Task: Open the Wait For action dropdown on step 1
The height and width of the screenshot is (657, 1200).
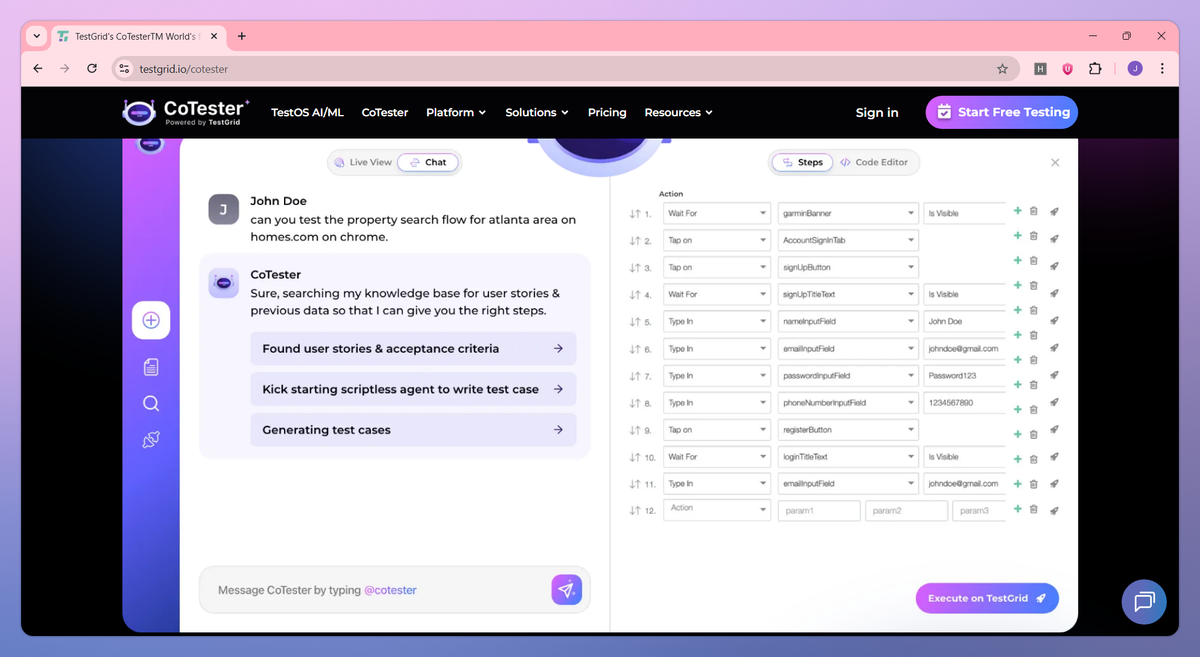Action: (717, 213)
